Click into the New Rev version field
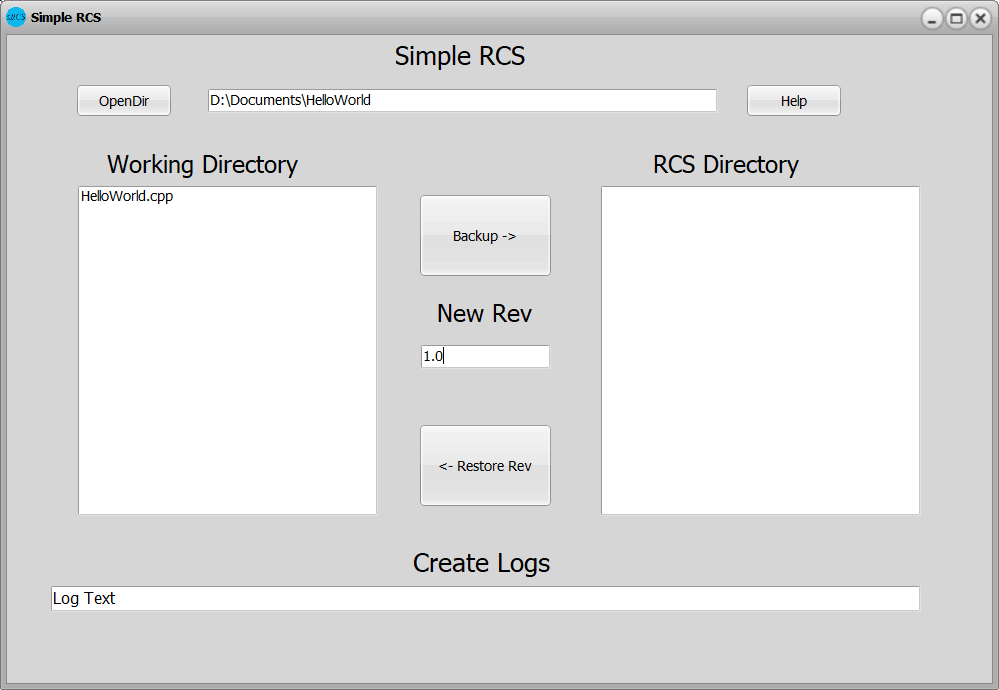The height and width of the screenshot is (690, 999). [485, 356]
